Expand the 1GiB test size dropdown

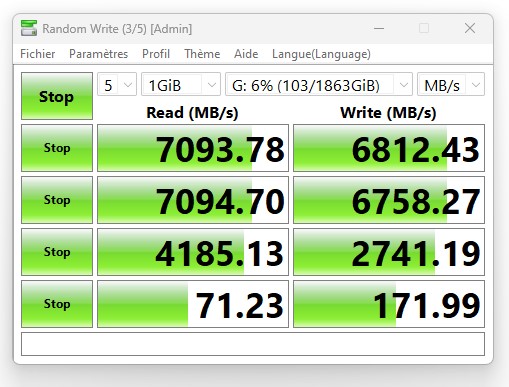(x=181, y=84)
